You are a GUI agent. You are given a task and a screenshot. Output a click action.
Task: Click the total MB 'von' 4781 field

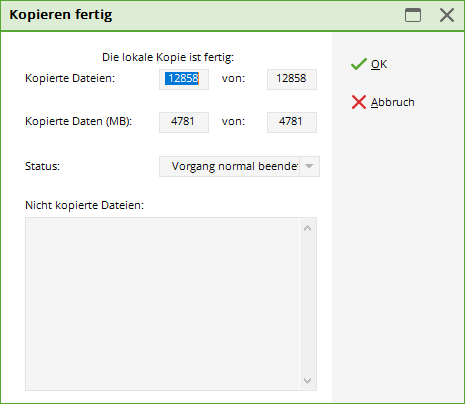[292, 122]
